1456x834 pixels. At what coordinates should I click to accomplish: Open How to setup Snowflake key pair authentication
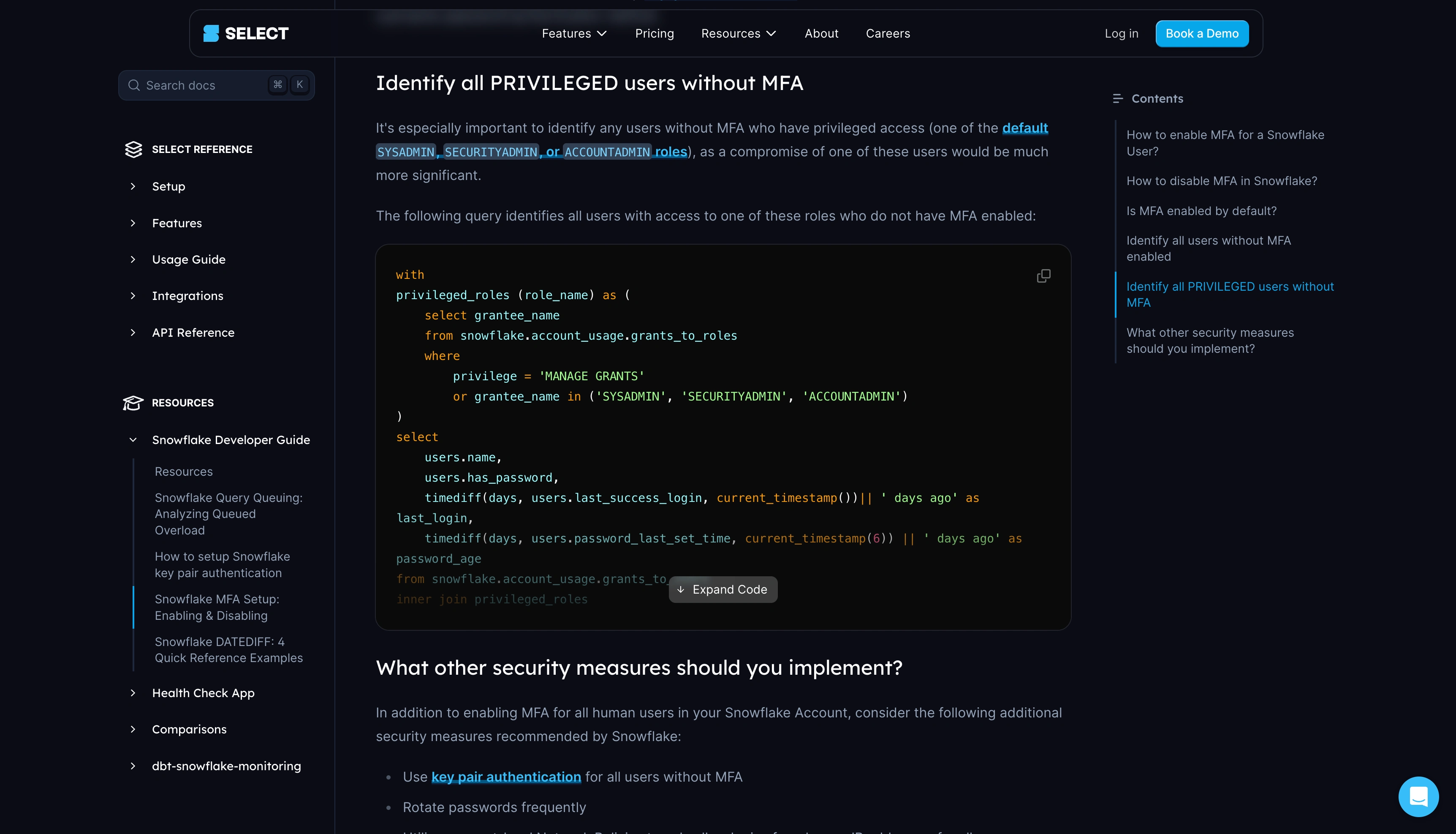(x=222, y=564)
